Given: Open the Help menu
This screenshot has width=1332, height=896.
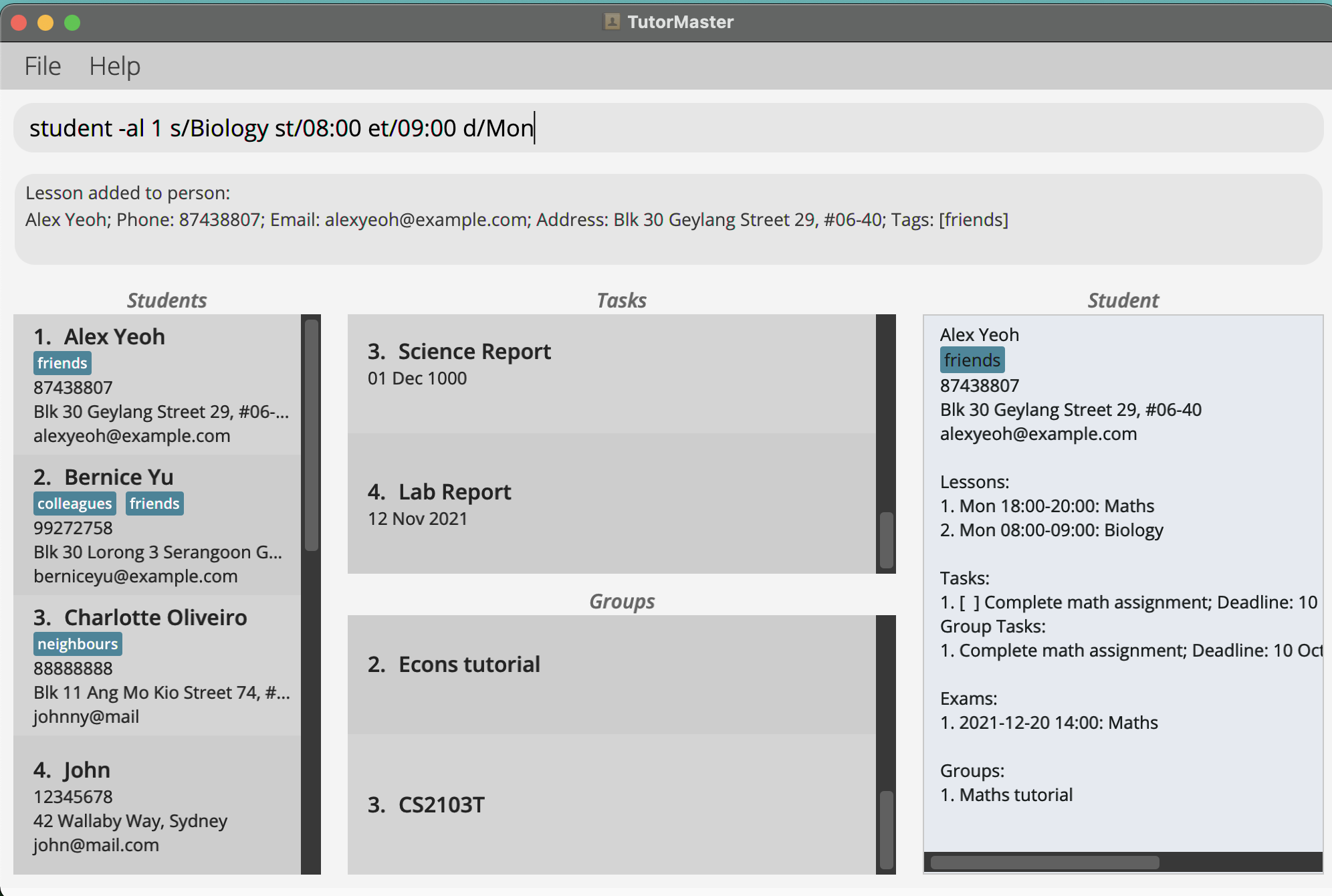Looking at the screenshot, I should (x=114, y=66).
